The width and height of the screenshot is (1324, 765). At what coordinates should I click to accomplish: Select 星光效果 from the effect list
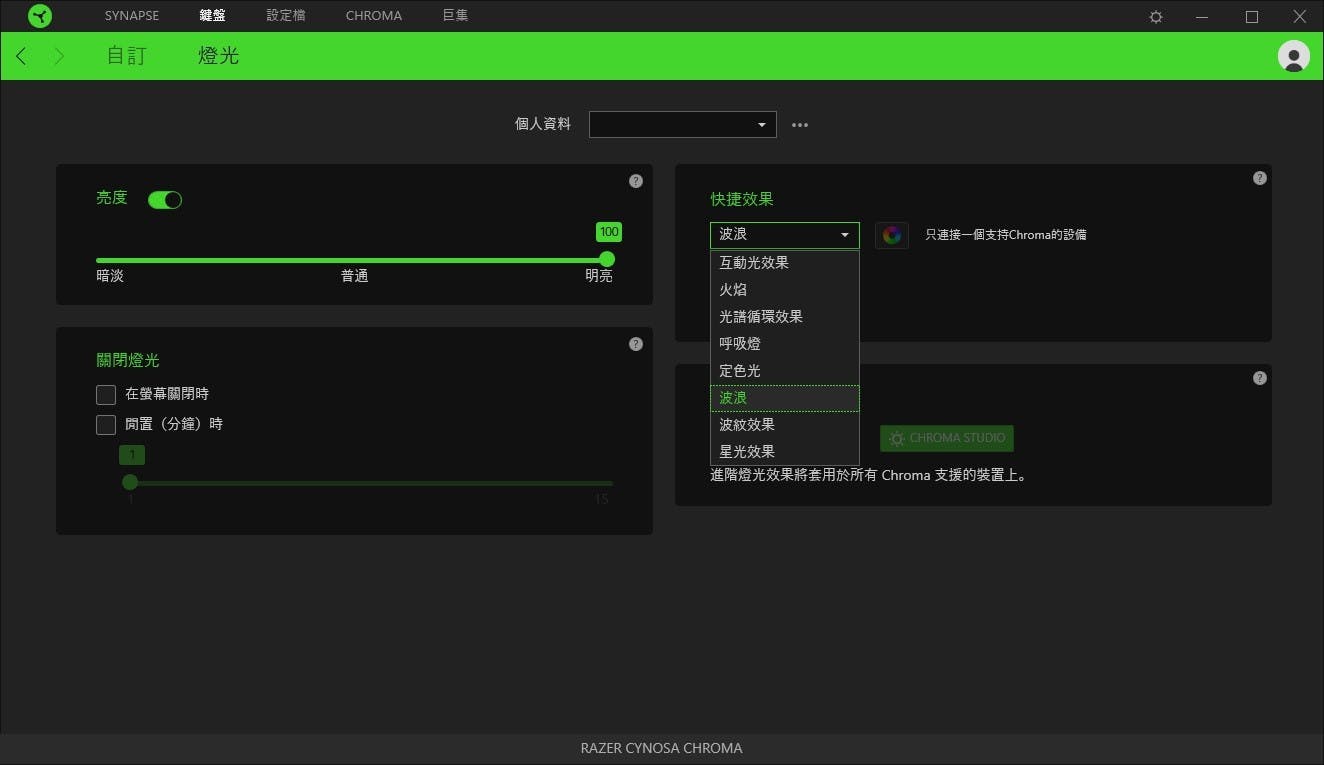point(785,452)
